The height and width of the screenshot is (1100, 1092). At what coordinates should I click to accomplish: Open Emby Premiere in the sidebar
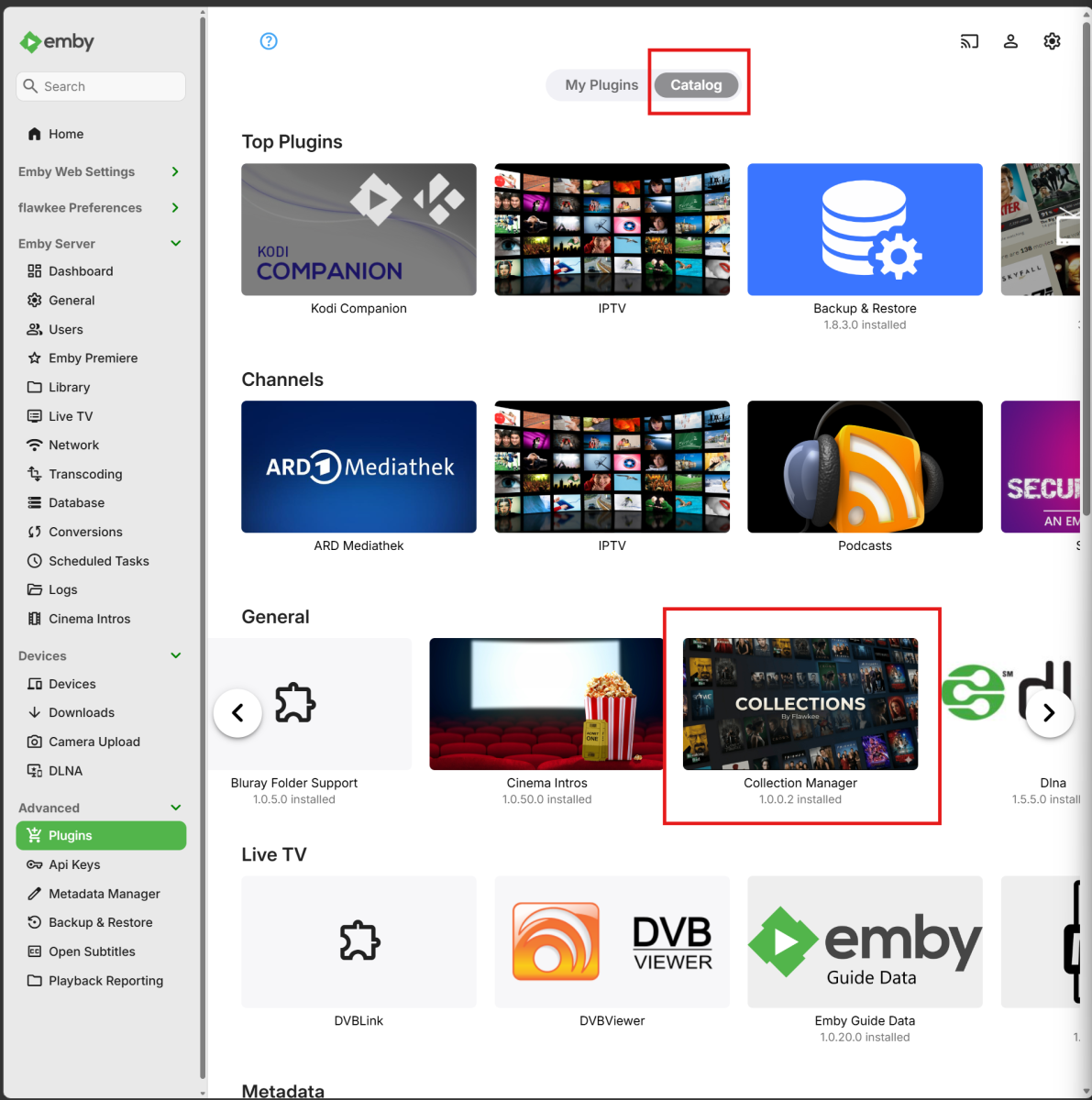[x=101, y=358]
